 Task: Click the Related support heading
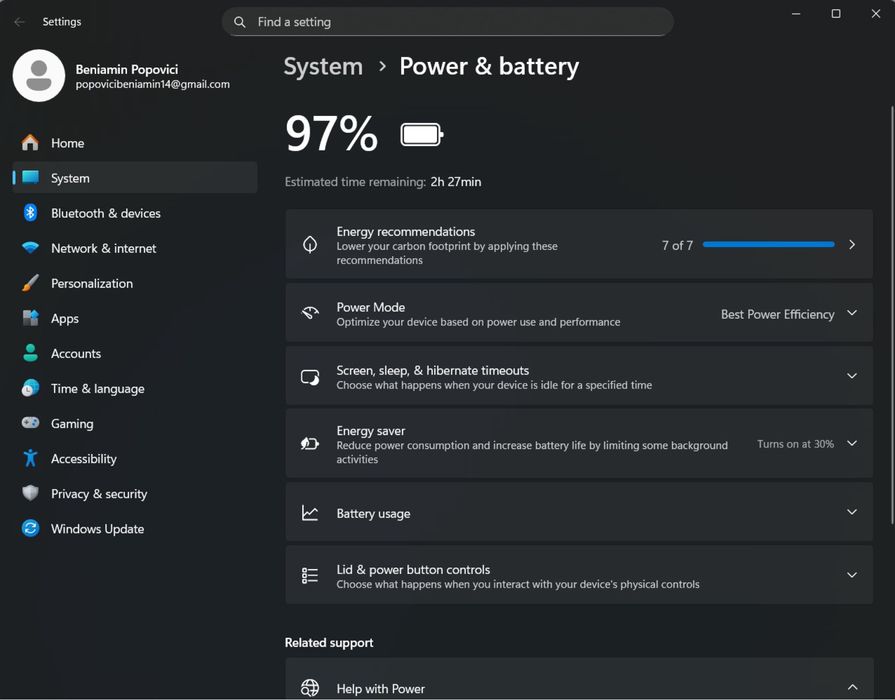coord(329,642)
